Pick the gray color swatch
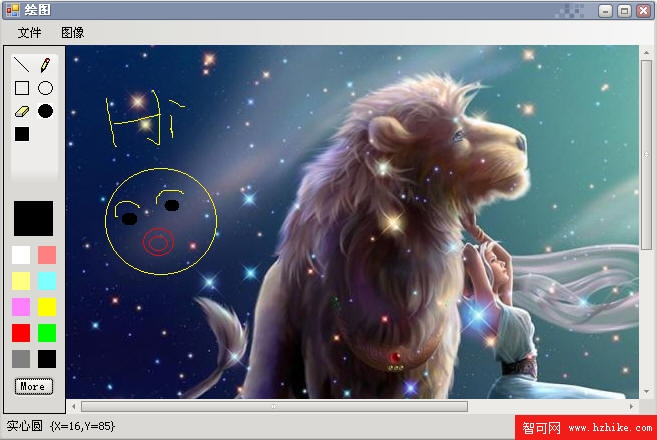657x440 pixels. (21, 359)
